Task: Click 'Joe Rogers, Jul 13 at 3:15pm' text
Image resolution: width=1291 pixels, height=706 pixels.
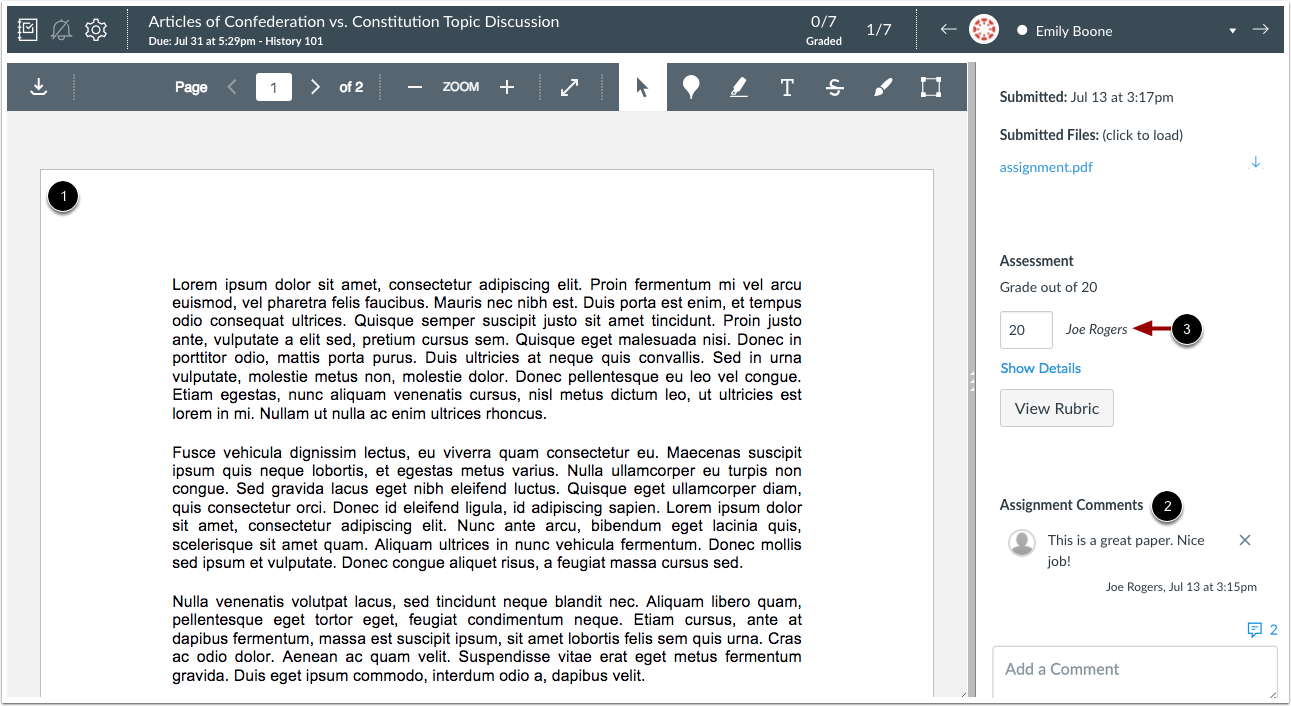Action: click(x=1181, y=587)
